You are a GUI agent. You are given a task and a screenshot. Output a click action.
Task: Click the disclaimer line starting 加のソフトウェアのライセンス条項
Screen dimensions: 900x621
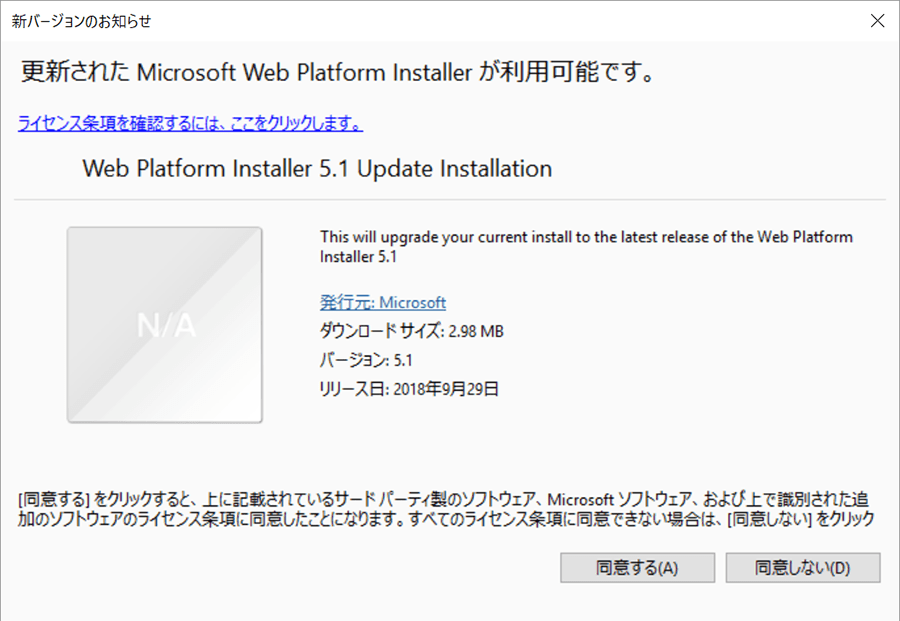pos(446,519)
